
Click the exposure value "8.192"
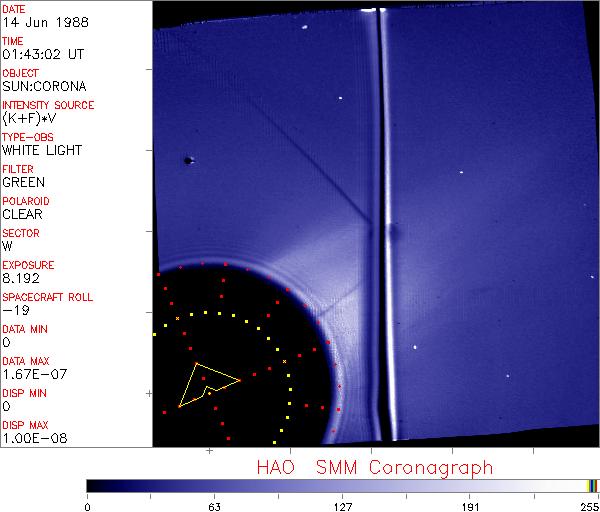pyautogui.click(x=21, y=278)
